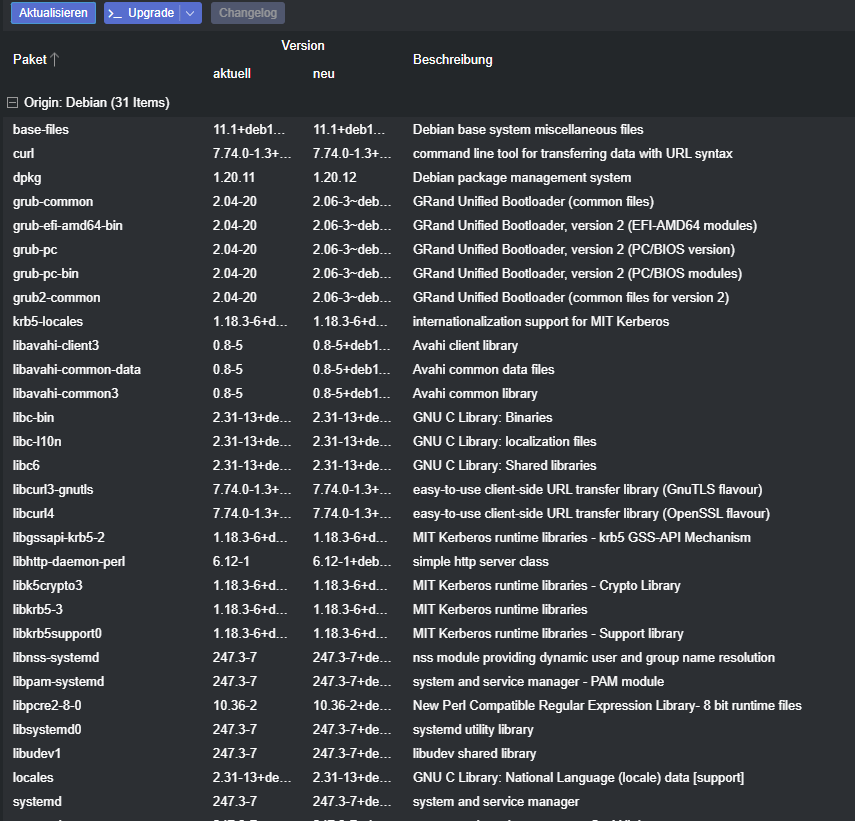
Task: Select the krb5-locales package row
Action: tap(429, 321)
